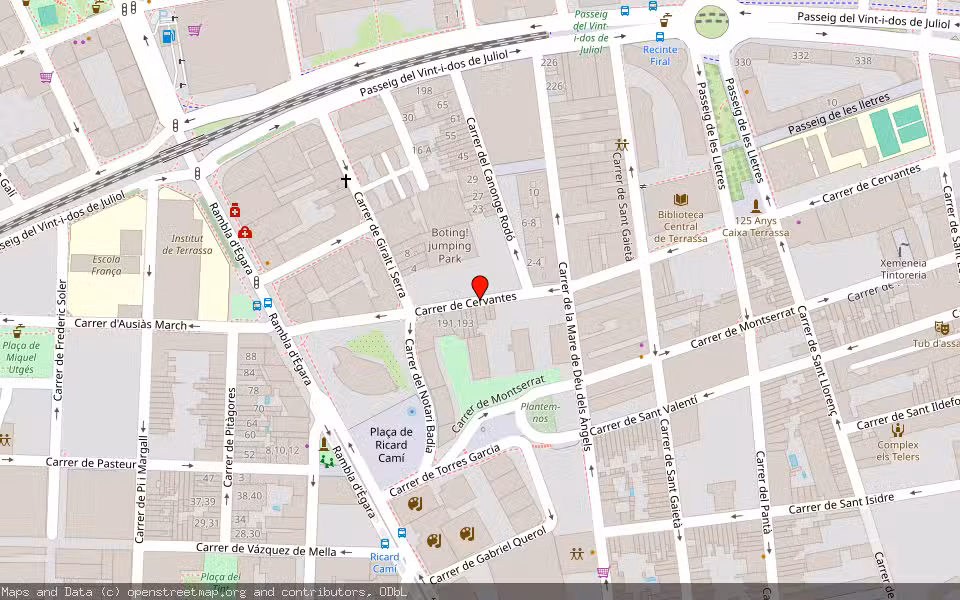Click the traffic light icon at the Rambla d'Egara junction

(257, 284)
